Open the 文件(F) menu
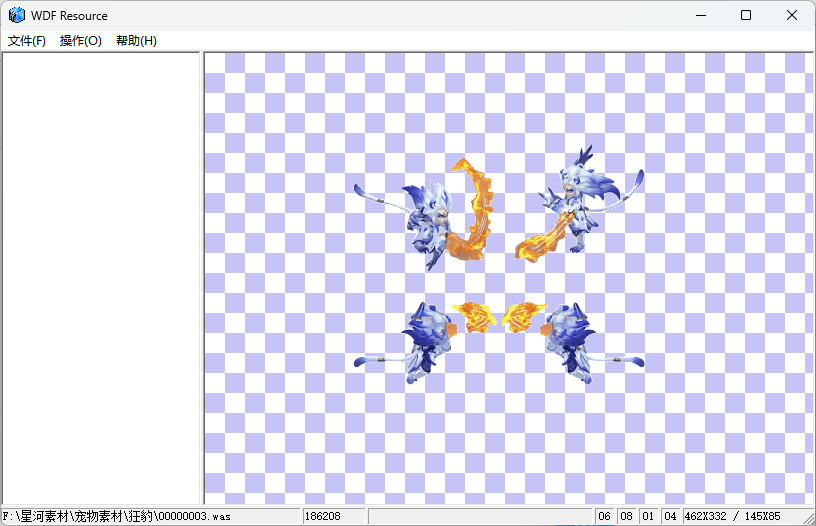The image size is (816, 526). tap(27, 41)
